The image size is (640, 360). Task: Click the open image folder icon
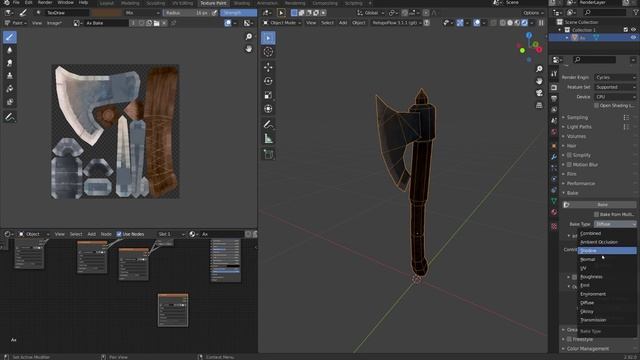[156, 23]
